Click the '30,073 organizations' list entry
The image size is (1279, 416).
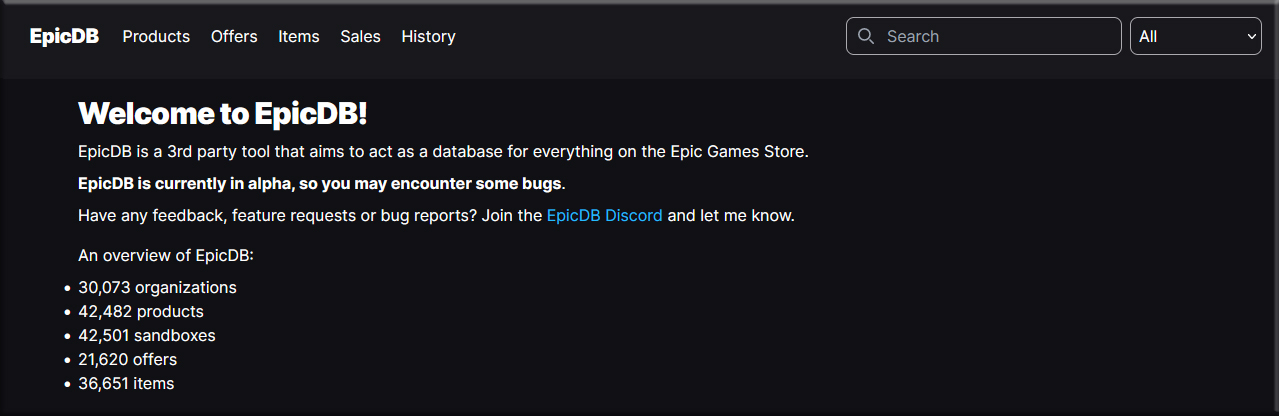click(157, 287)
